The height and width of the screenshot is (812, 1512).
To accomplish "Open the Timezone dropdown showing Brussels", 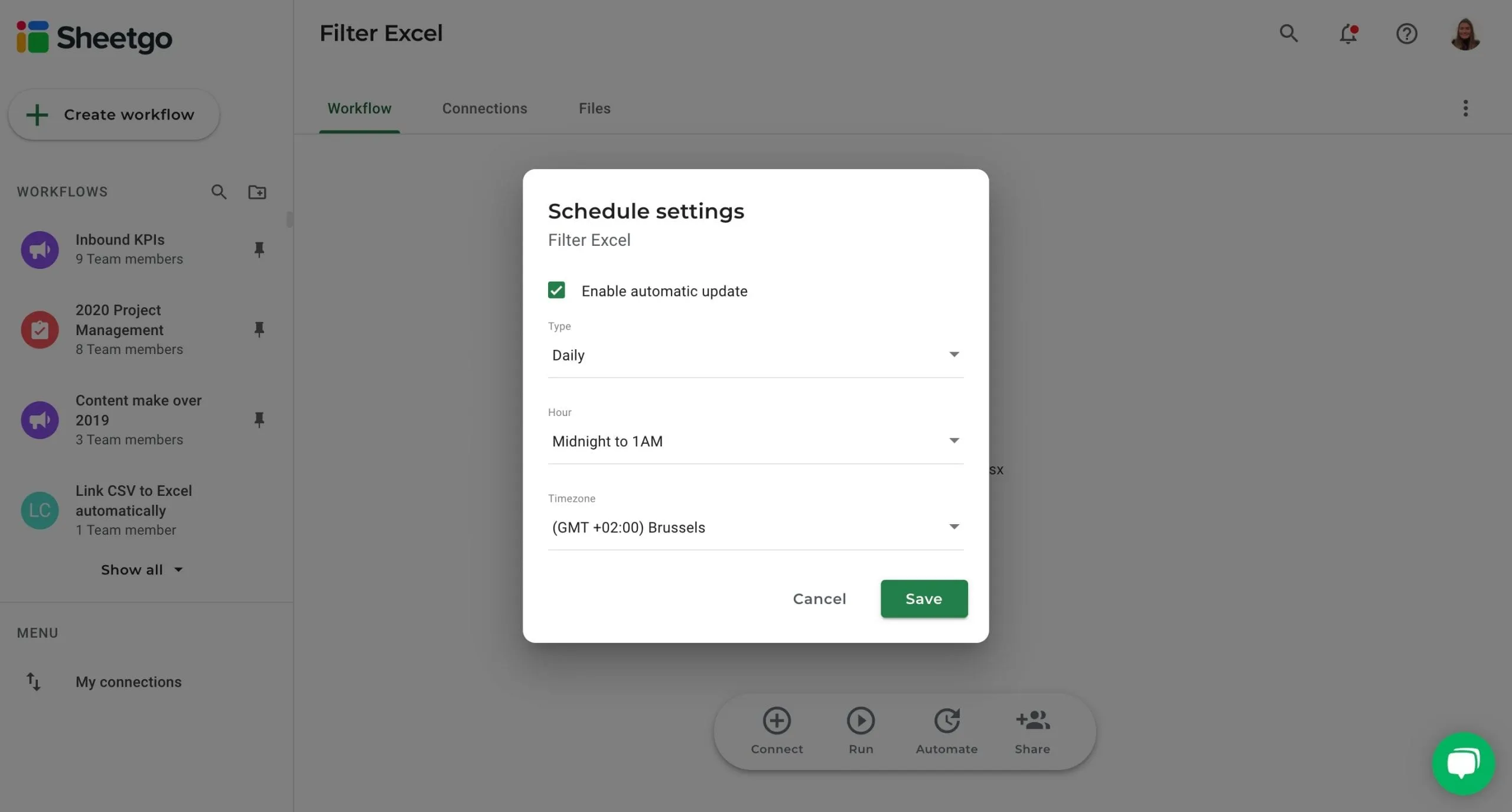I will (755, 528).
